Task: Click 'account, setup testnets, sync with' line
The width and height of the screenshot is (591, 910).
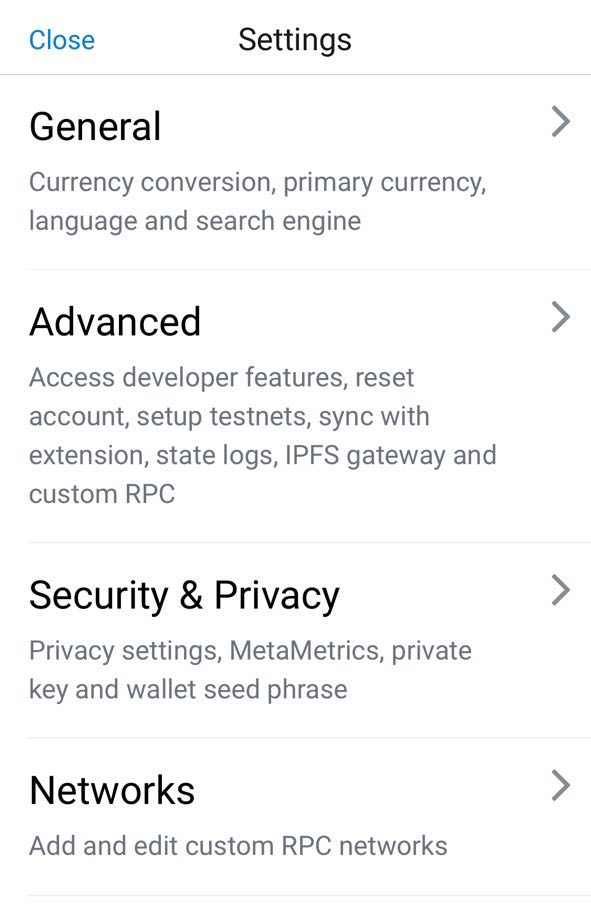Action: click(x=229, y=417)
